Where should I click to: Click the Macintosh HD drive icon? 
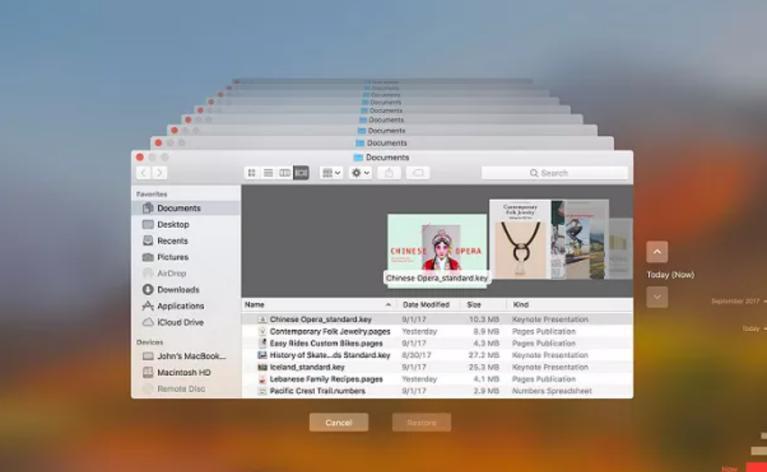point(148,372)
